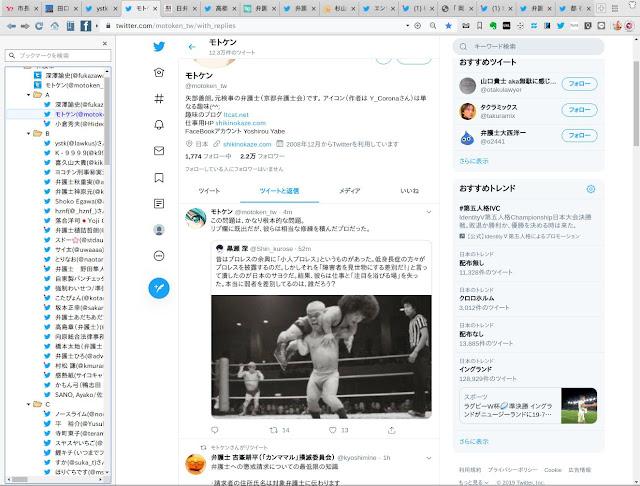Viewport: 640px width, 486px height.
Task: Click the zoom magnifier in address bar
Action: coord(433,26)
